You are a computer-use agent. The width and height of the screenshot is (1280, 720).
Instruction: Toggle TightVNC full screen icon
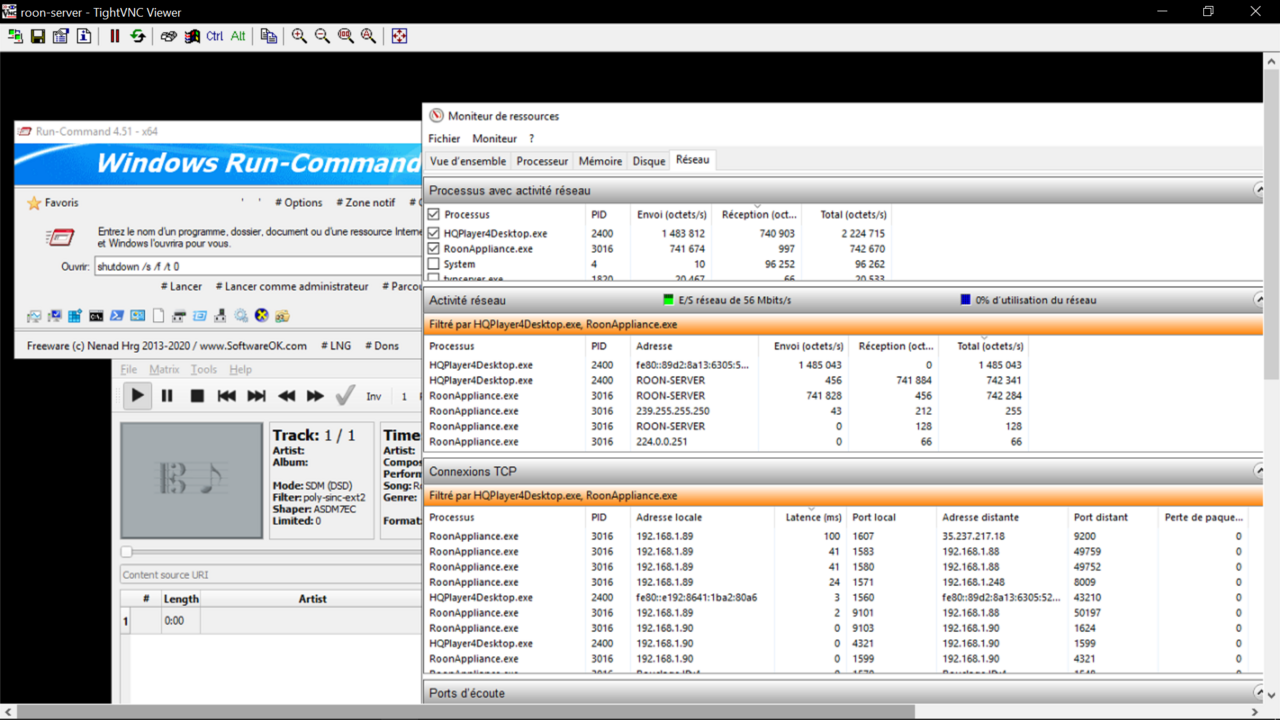pyautogui.click(x=400, y=36)
